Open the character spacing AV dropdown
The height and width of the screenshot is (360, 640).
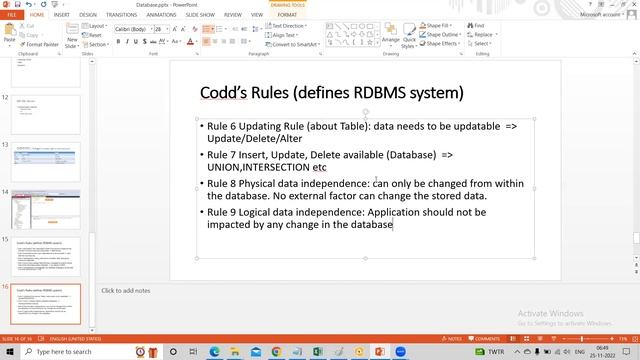click(163, 41)
